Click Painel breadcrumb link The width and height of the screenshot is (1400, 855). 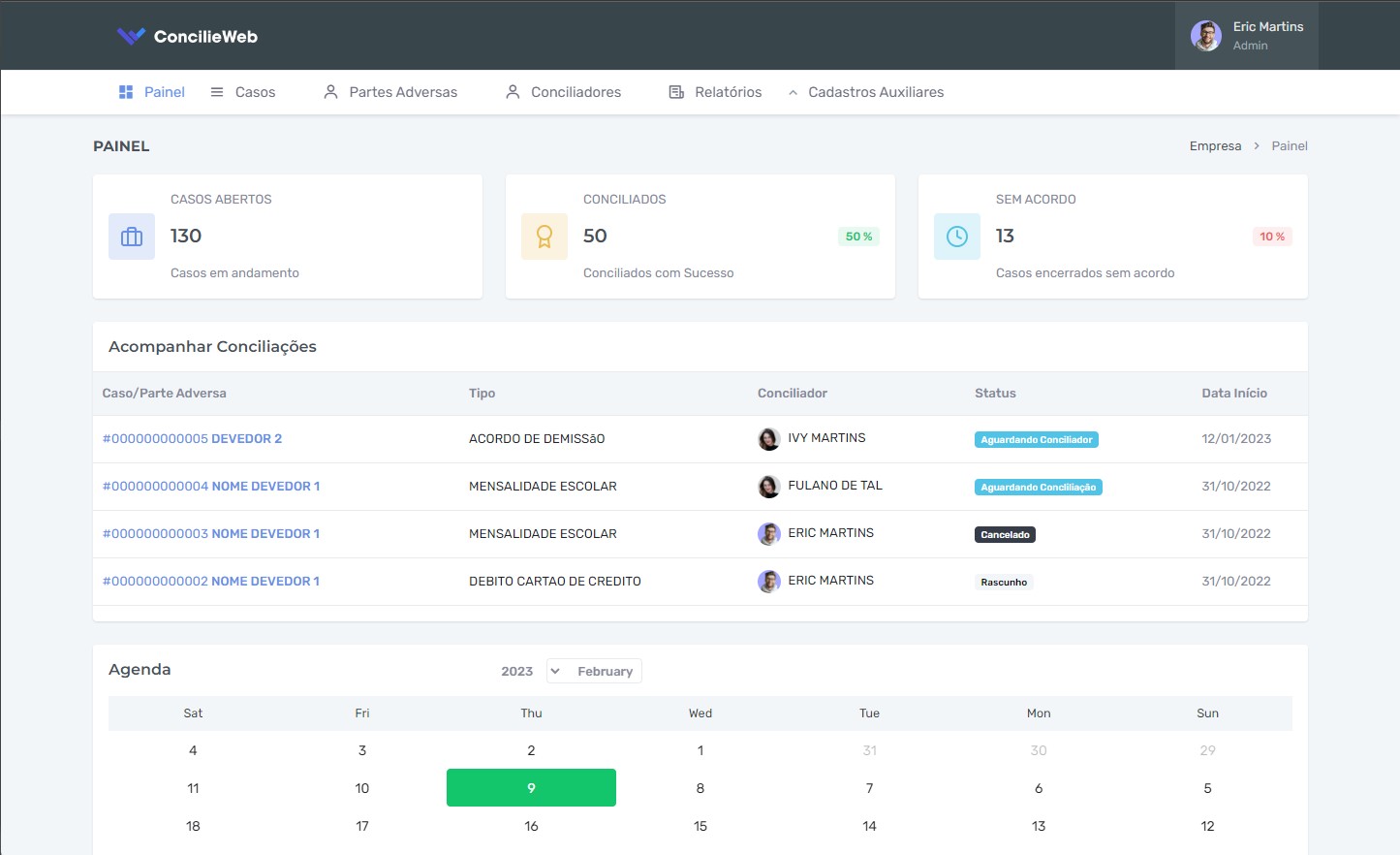point(1290,146)
